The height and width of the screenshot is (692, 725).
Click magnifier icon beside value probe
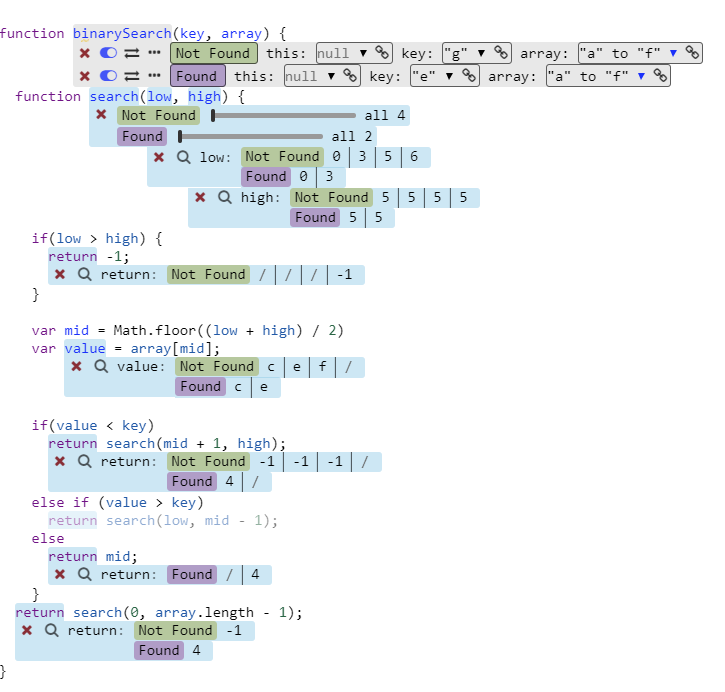101,367
